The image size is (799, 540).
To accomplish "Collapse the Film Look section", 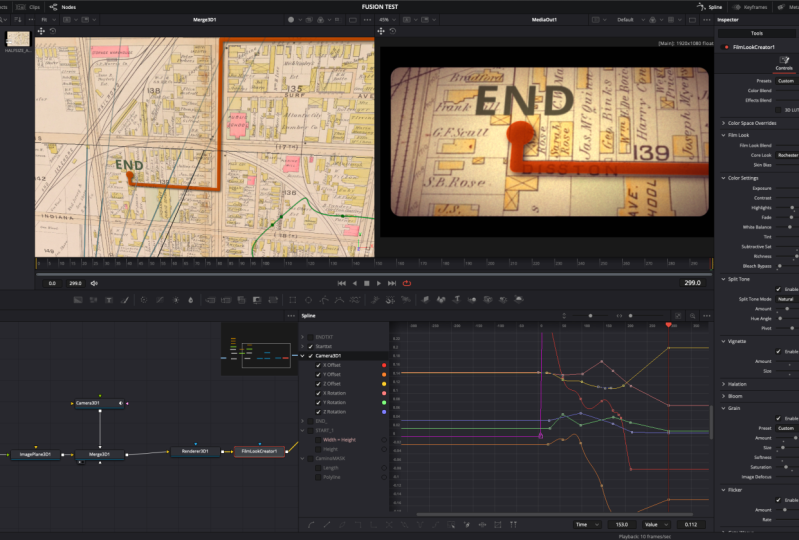I will 724,135.
